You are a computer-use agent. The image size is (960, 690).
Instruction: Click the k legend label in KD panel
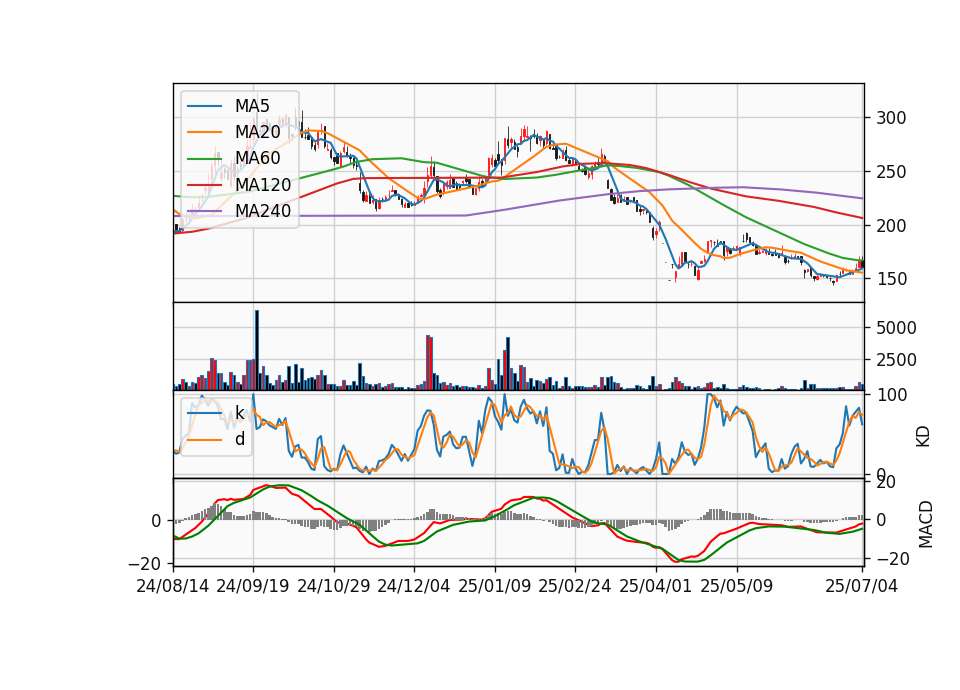239,413
